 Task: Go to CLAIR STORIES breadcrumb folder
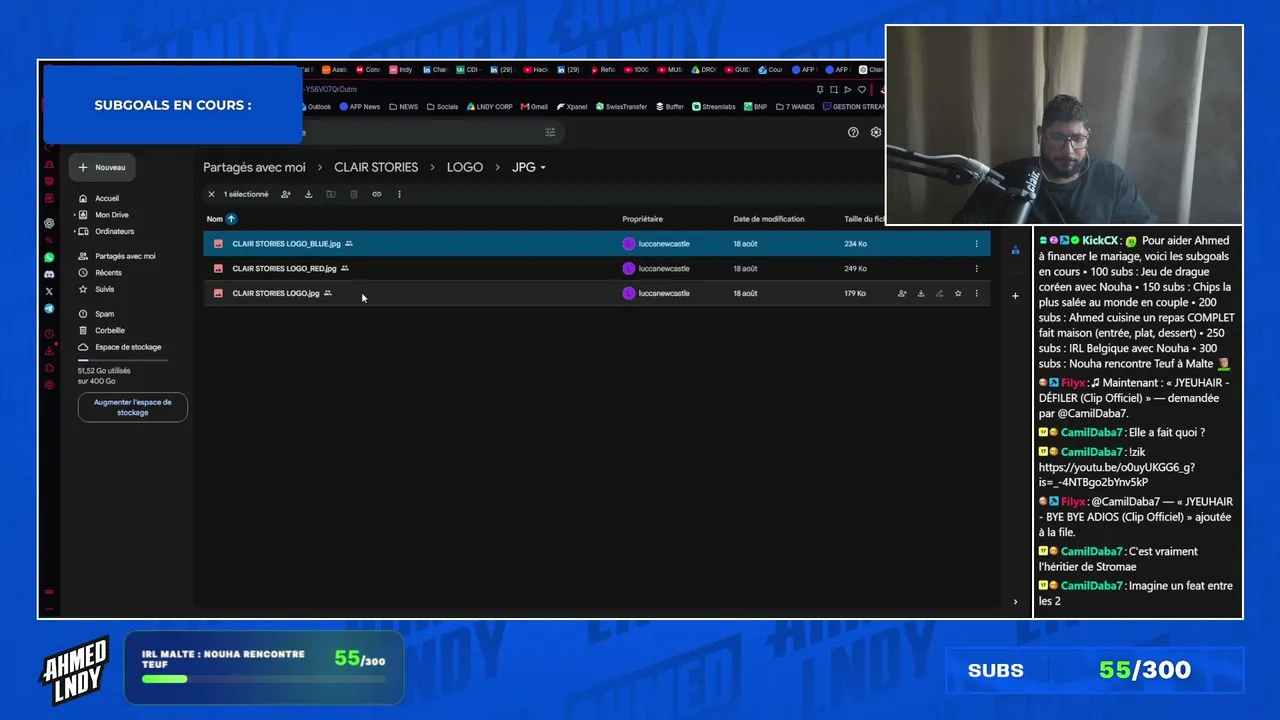(x=376, y=167)
